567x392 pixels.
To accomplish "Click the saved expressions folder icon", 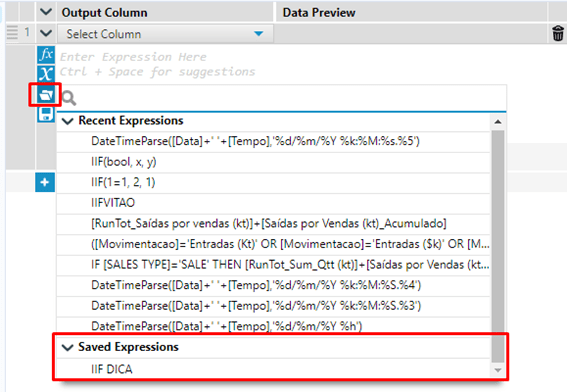I will (46, 95).
